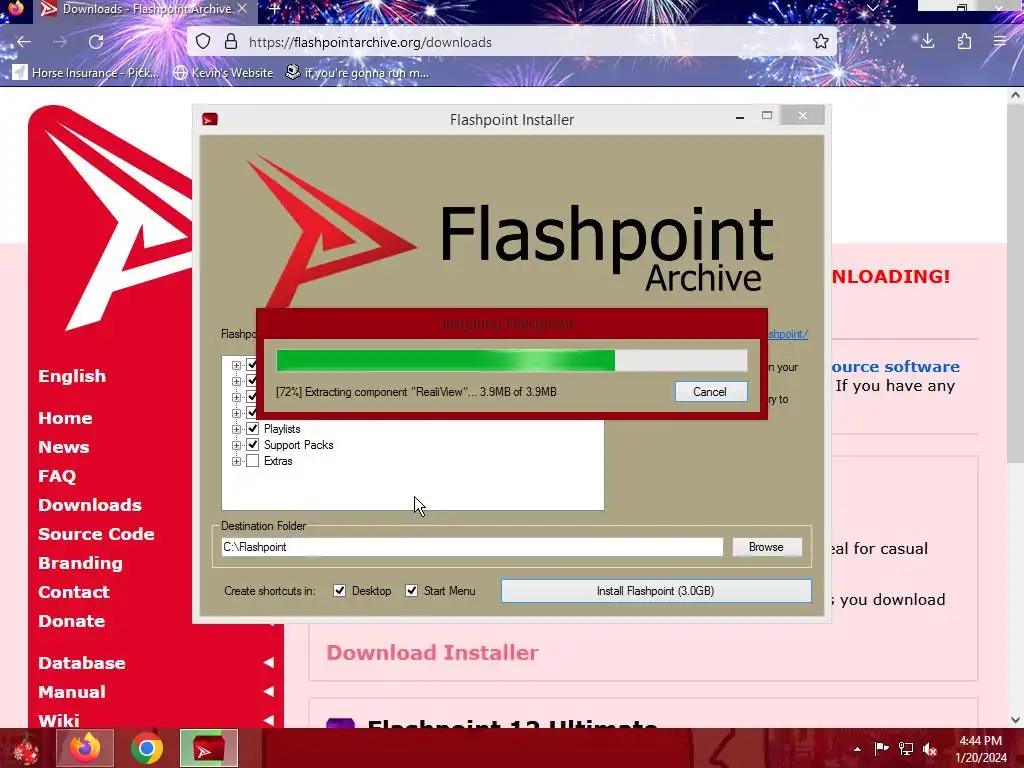Expand the Manual sidebar submenu arrow
Screen dimensions: 1024x768
click(268, 692)
